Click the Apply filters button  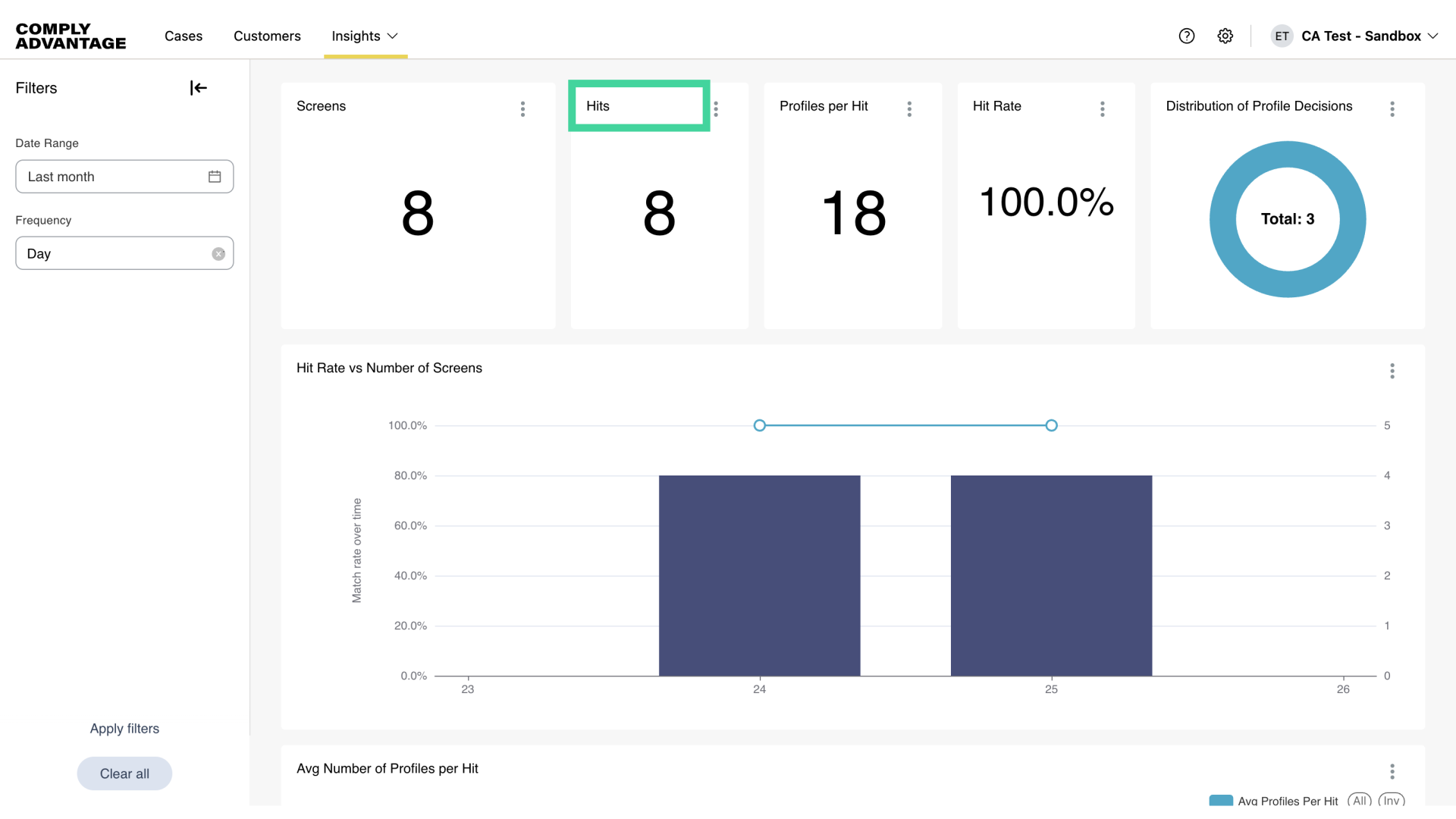(124, 728)
